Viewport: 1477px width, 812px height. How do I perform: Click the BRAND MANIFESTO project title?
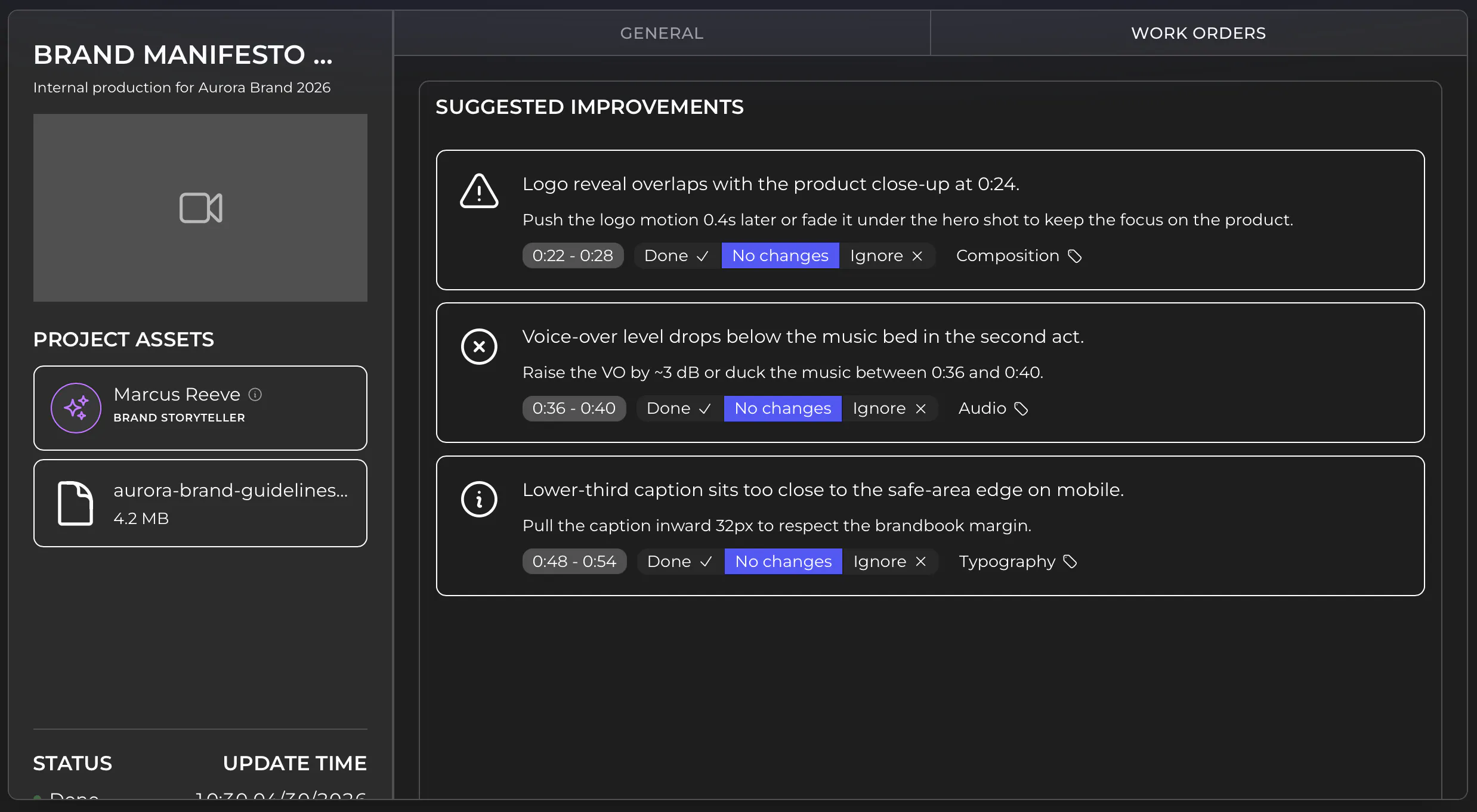[x=183, y=55]
